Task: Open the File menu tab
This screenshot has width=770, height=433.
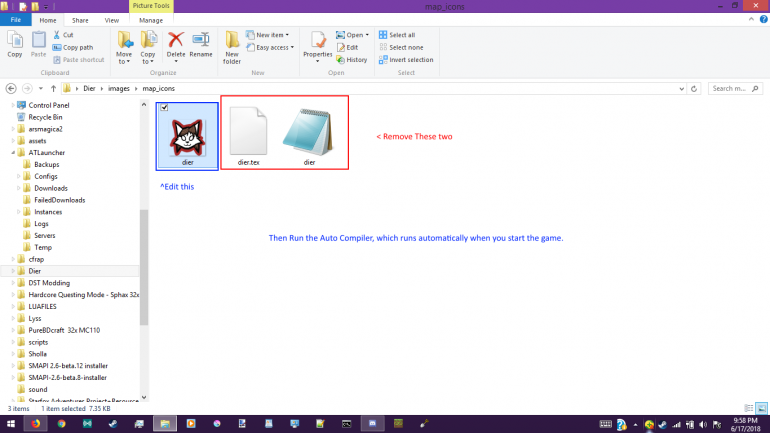Action: [16, 19]
